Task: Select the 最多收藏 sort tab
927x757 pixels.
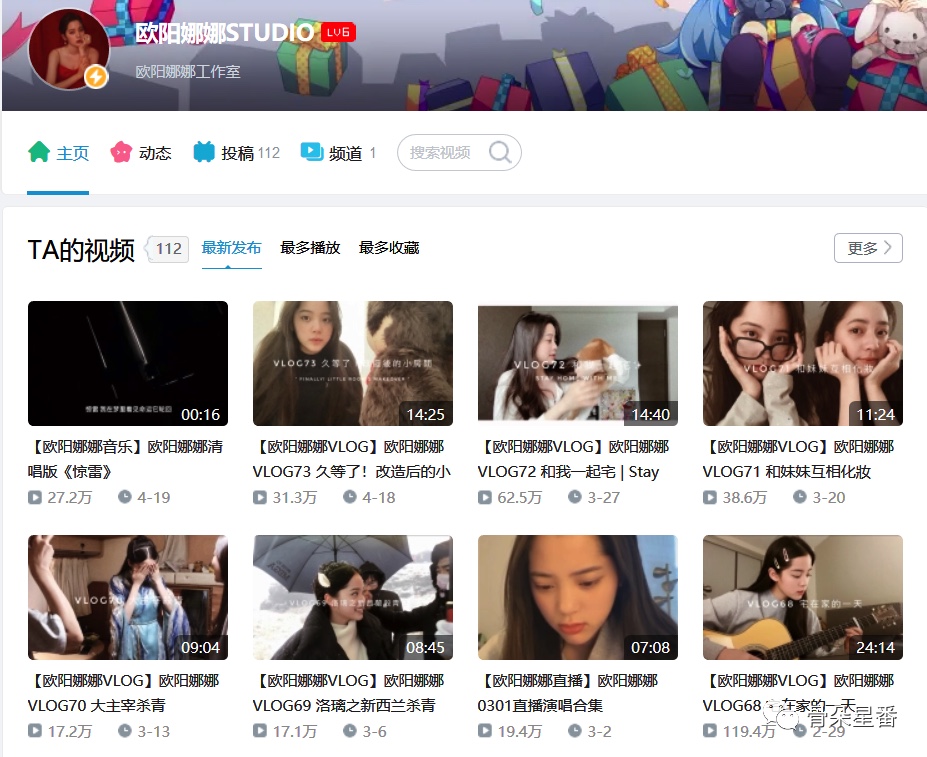Action: pyautogui.click(x=389, y=248)
